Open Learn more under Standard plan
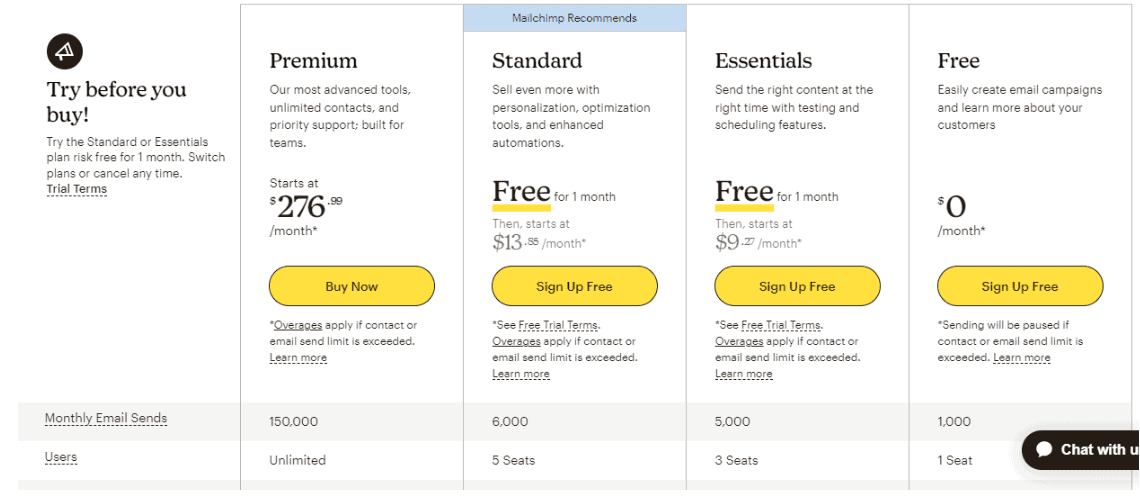The image size is (1140, 504). (x=521, y=374)
